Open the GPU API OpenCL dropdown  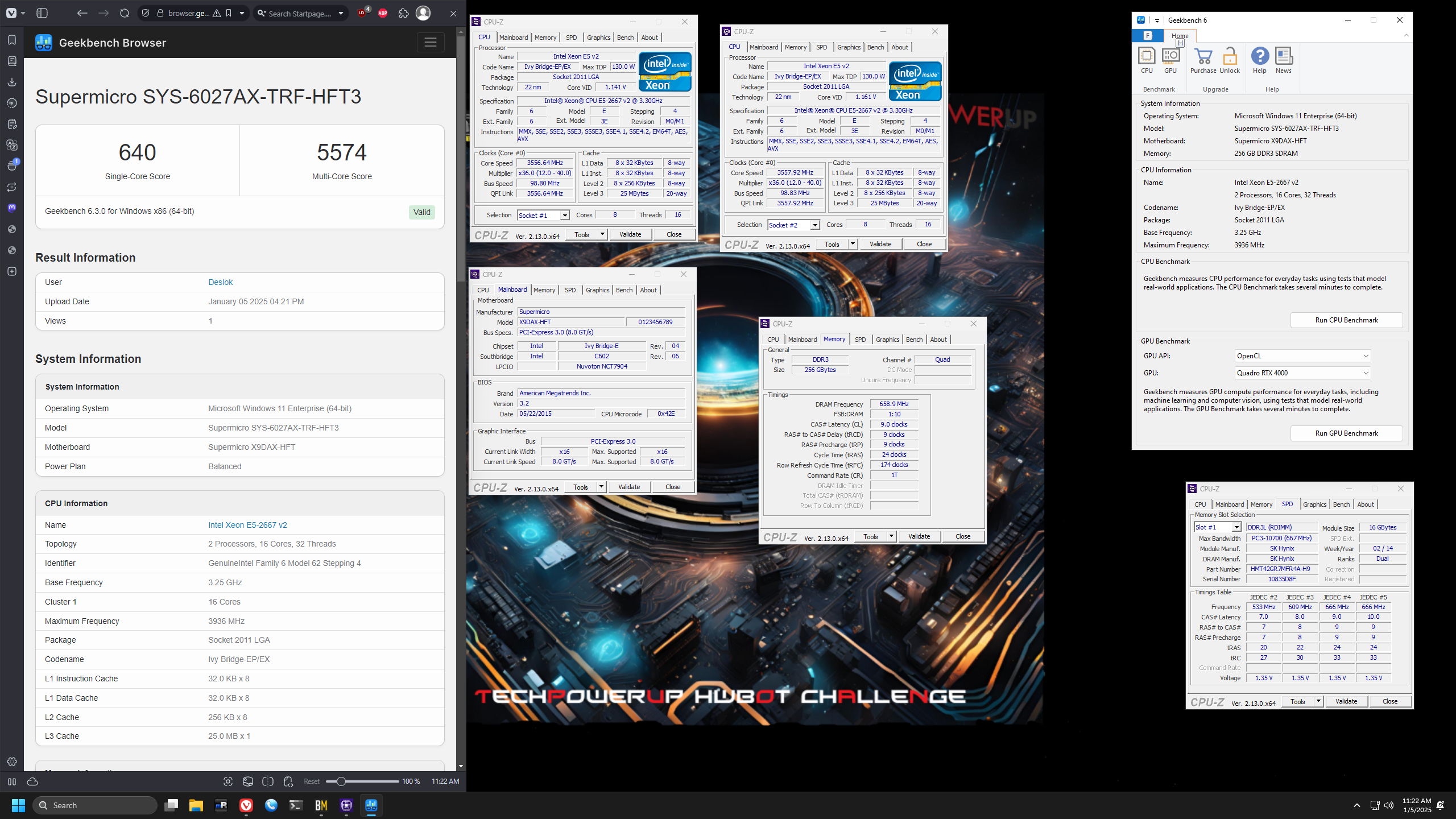point(1302,356)
